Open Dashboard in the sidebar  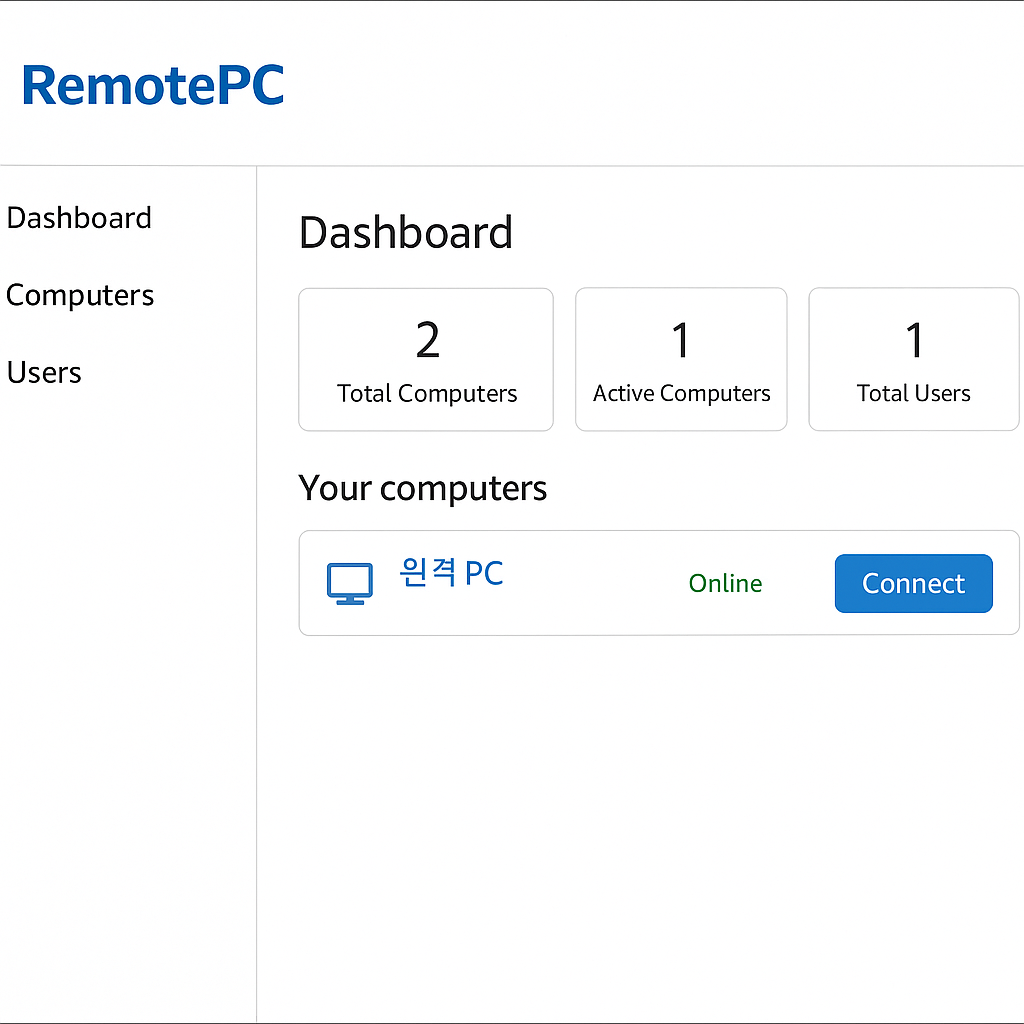coord(79,218)
